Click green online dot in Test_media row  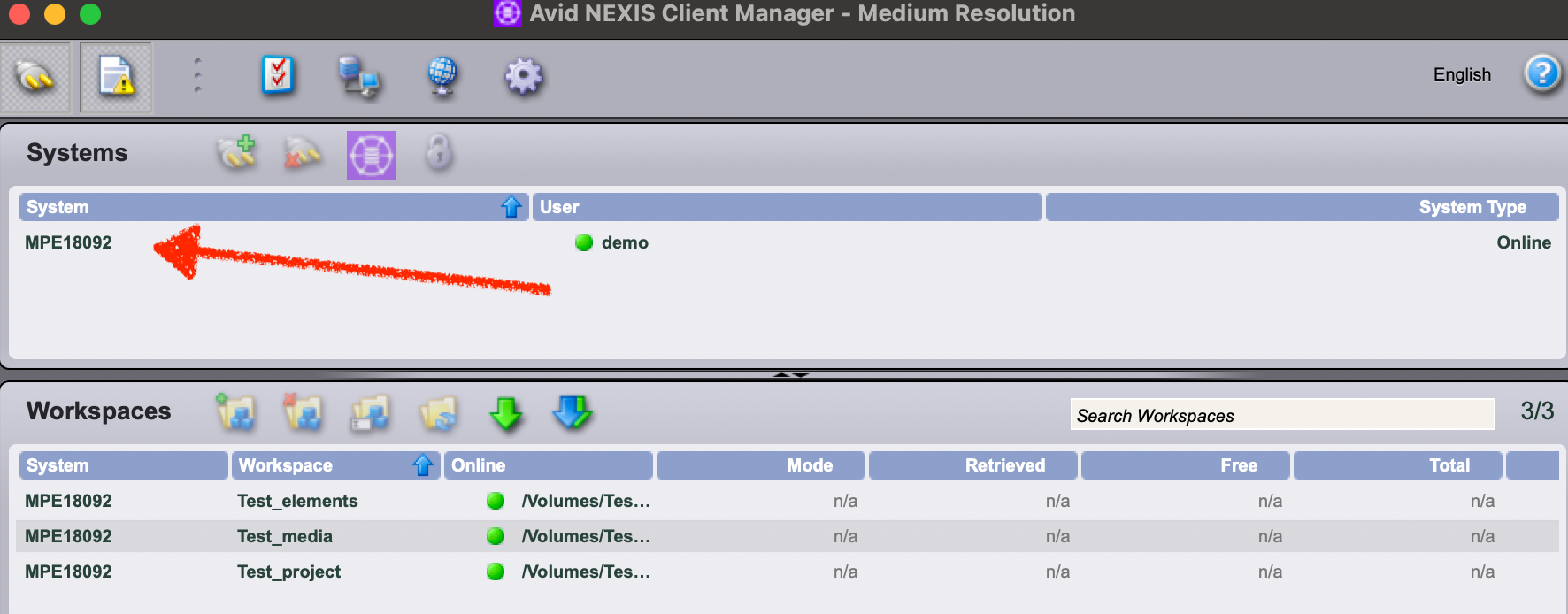coord(496,536)
